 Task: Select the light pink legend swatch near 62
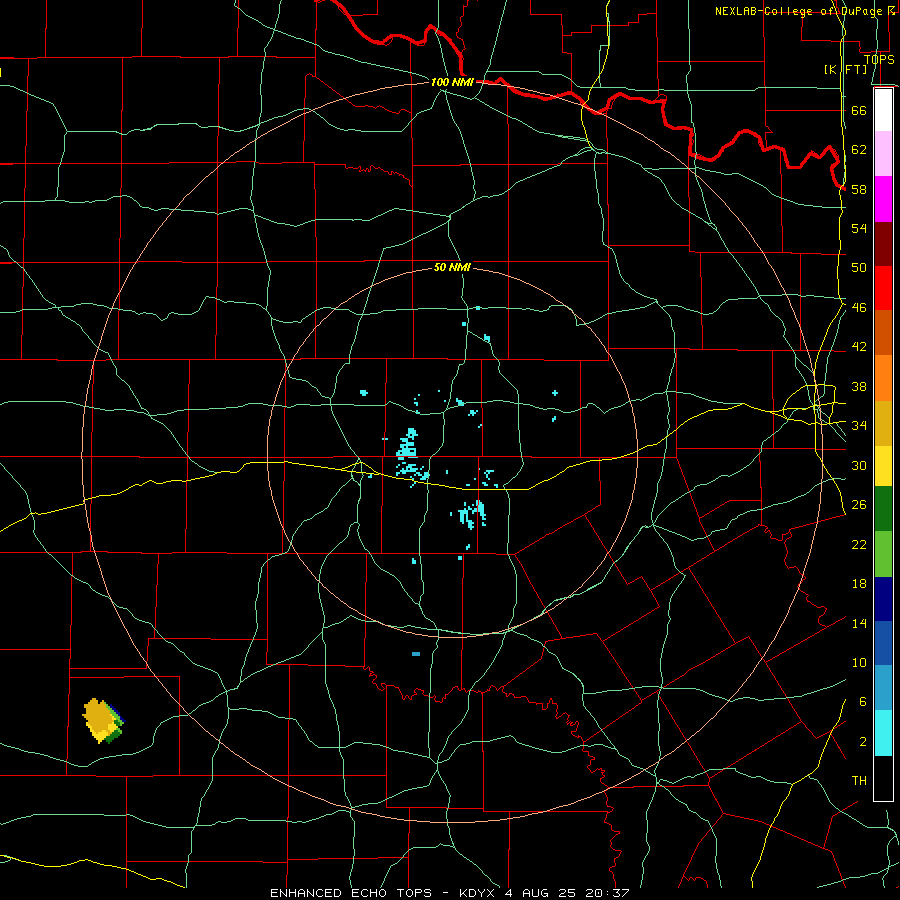pos(883,154)
